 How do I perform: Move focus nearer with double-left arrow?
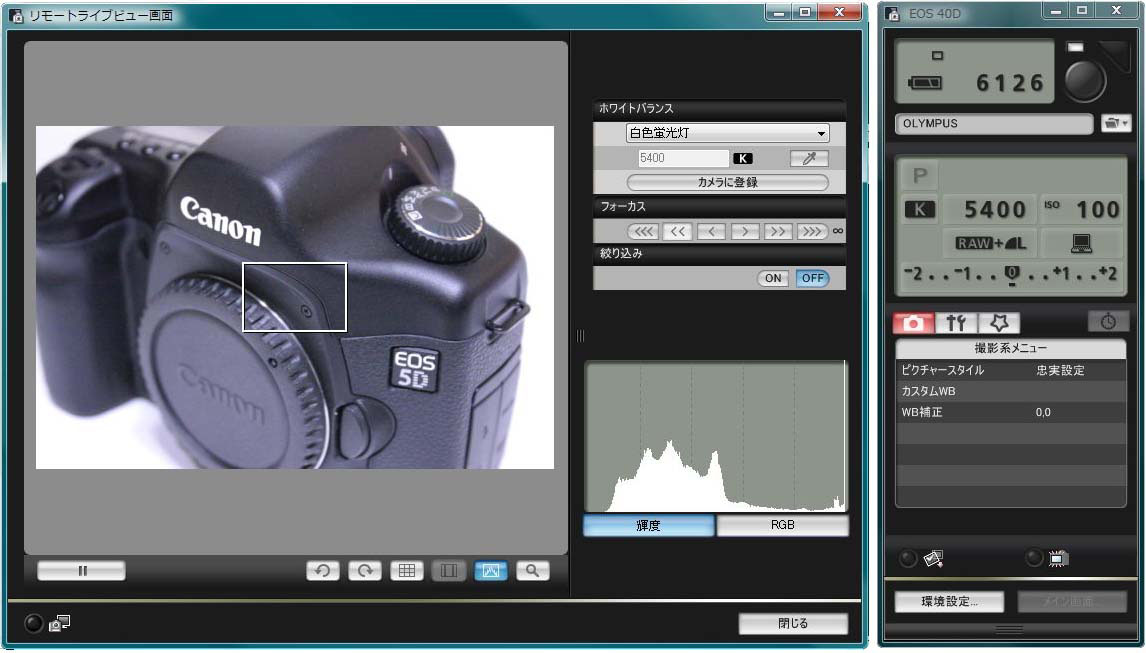click(678, 231)
